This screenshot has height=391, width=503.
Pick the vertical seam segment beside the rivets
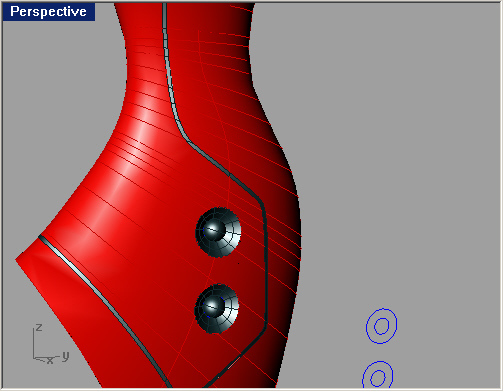266,267
